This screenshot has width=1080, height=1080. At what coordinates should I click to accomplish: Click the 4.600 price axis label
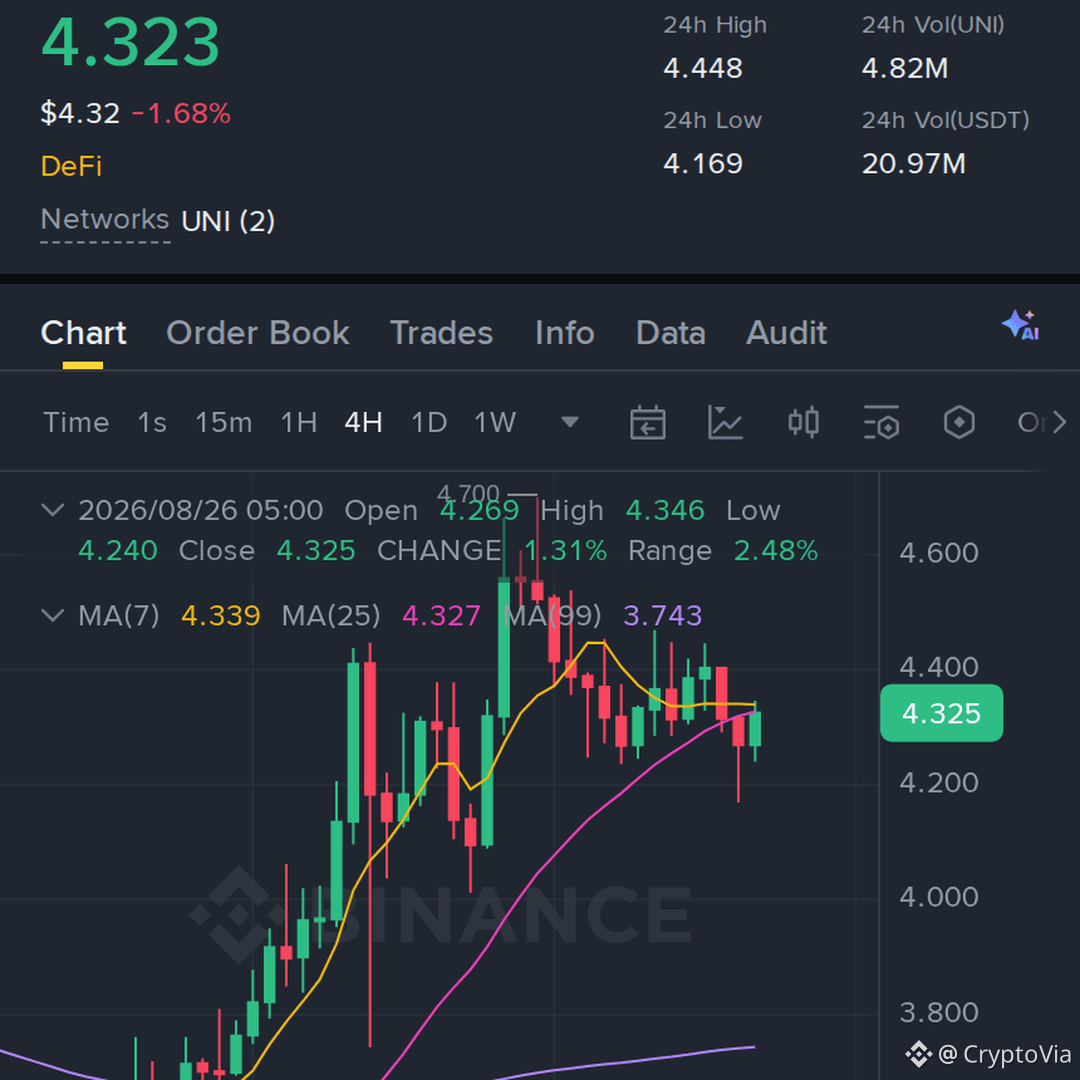[x=939, y=552]
